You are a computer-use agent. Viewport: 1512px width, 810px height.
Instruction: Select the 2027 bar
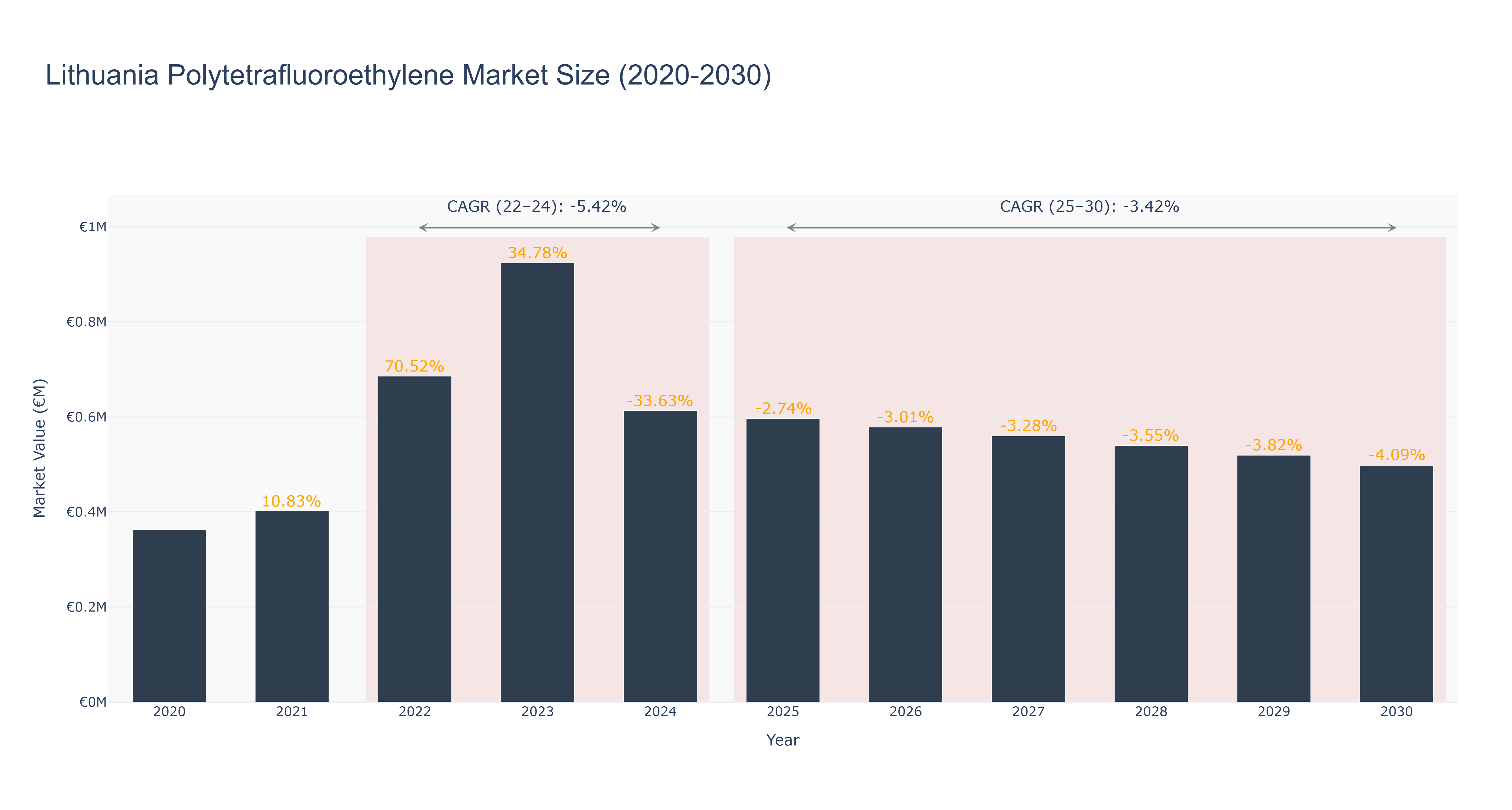tap(1028, 569)
